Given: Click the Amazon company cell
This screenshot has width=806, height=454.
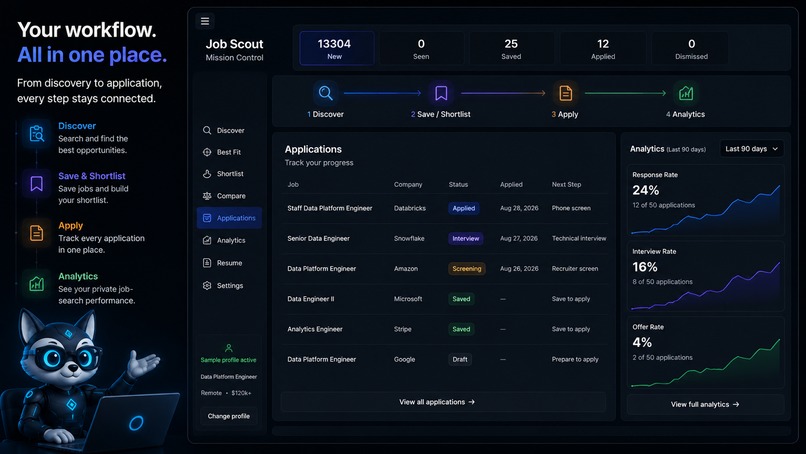Looking at the screenshot, I should [x=406, y=268].
